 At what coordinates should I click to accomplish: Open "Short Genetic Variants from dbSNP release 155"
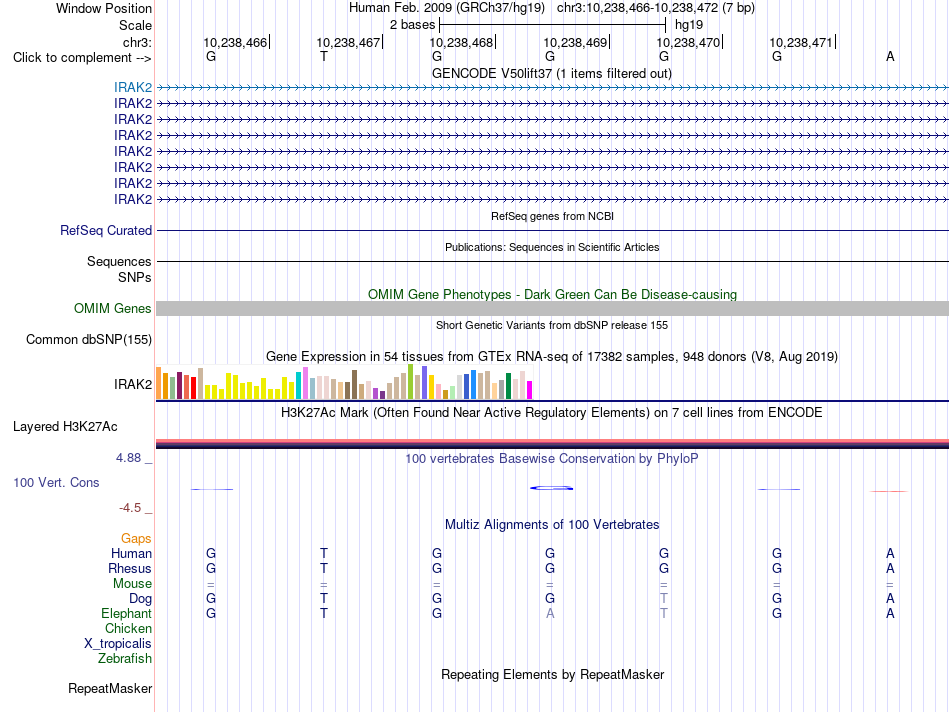pyautogui.click(x=552, y=325)
